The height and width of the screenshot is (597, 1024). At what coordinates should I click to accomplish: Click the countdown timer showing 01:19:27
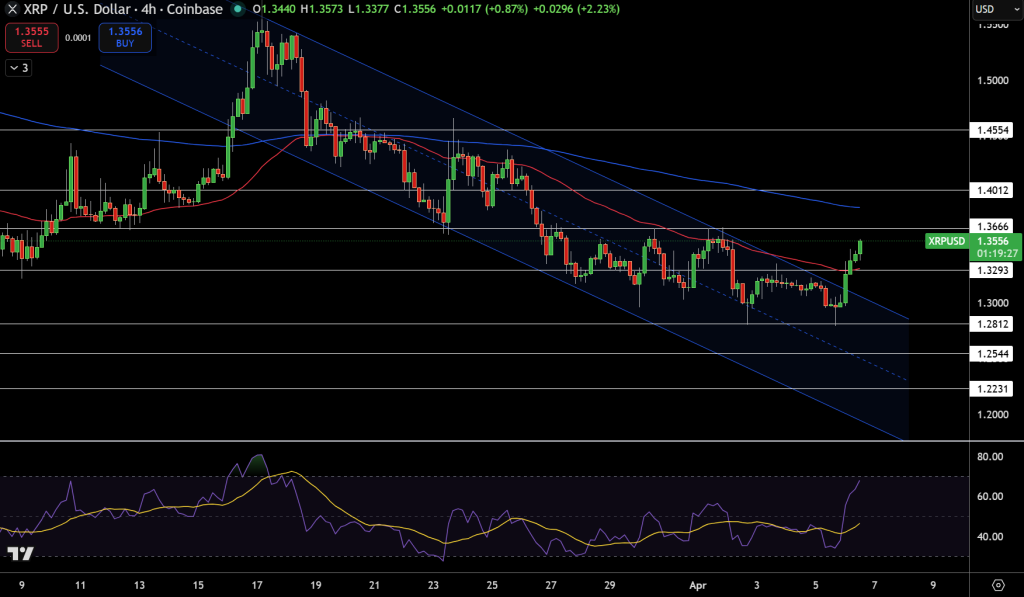(x=999, y=252)
